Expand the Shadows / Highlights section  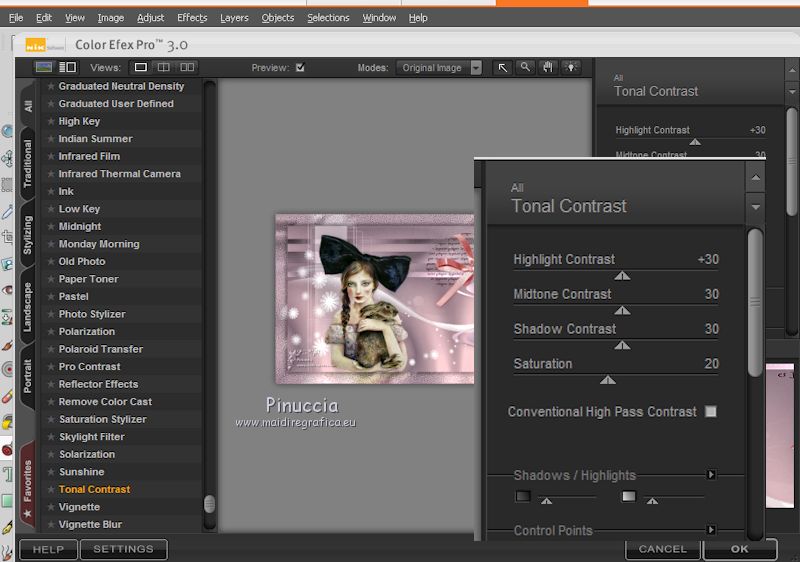coord(711,475)
